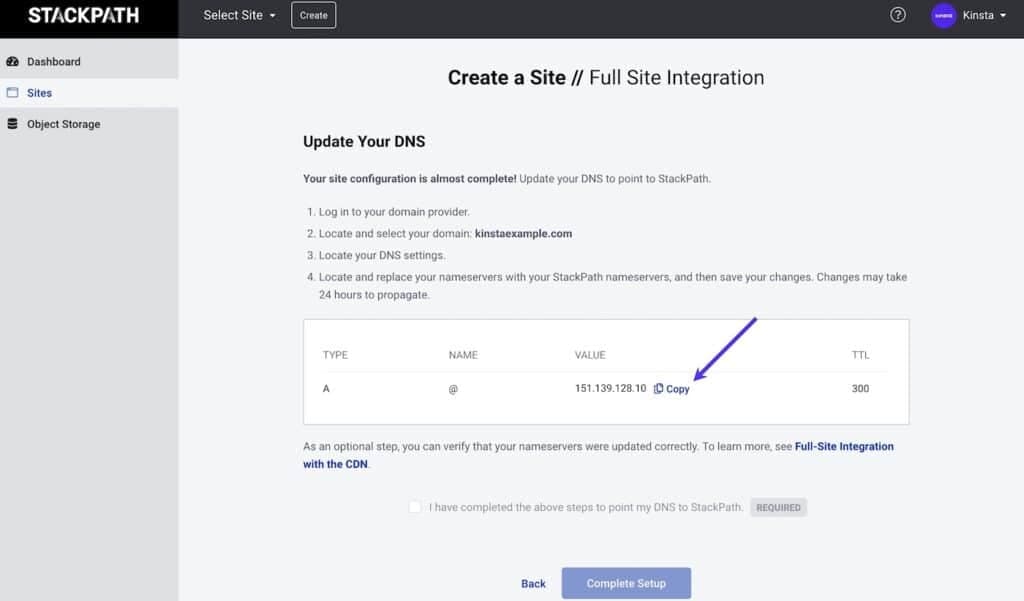The image size is (1024, 601).
Task: Open Object Storage from sidebar
Action: (63, 124)
